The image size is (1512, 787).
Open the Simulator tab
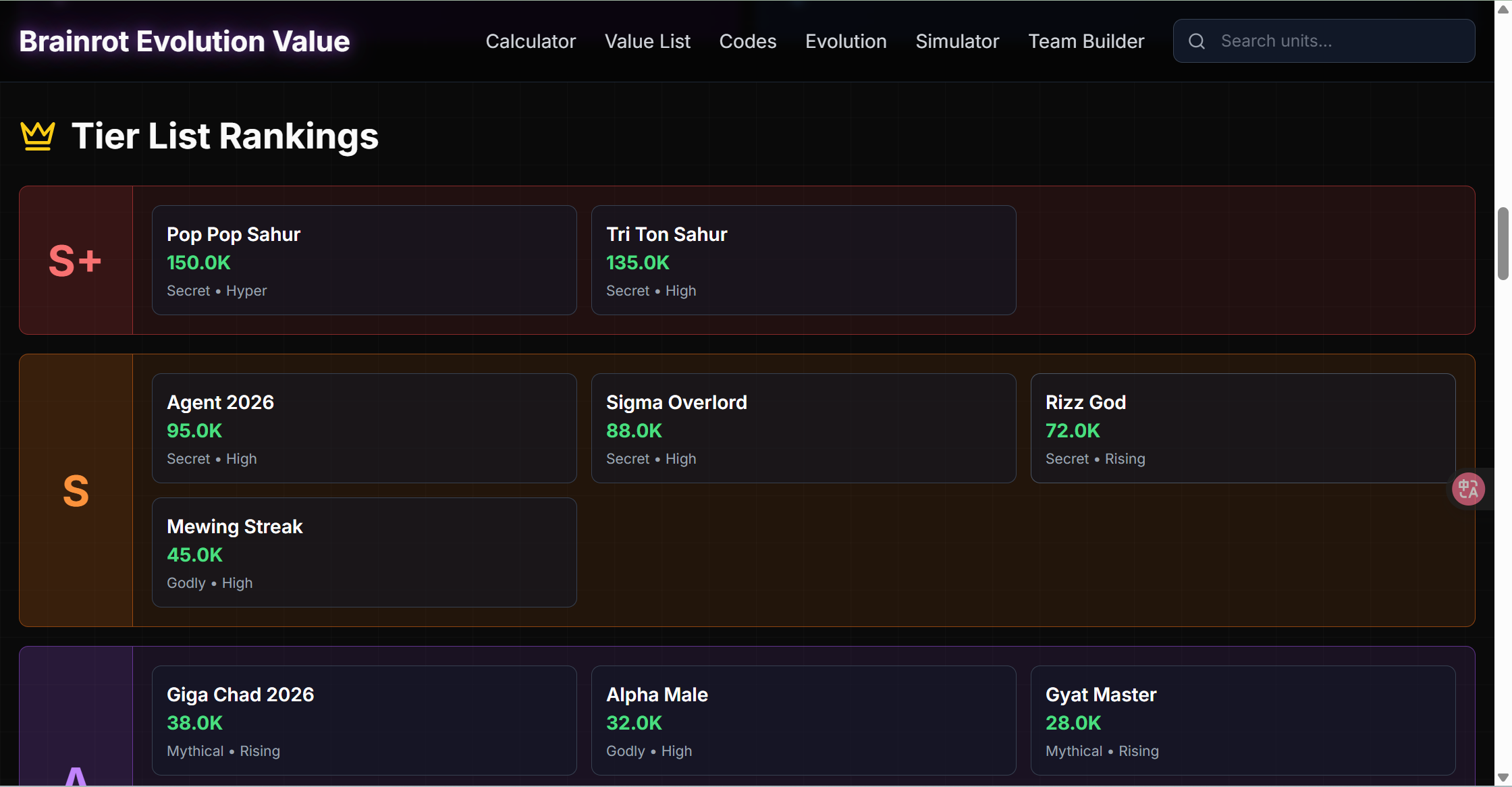point(957,40)
